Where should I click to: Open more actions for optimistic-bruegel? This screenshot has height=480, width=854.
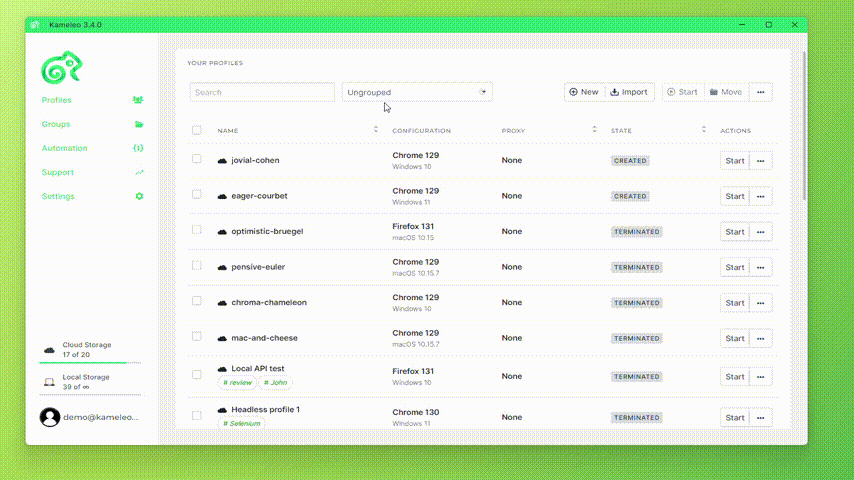click(761, 232)
